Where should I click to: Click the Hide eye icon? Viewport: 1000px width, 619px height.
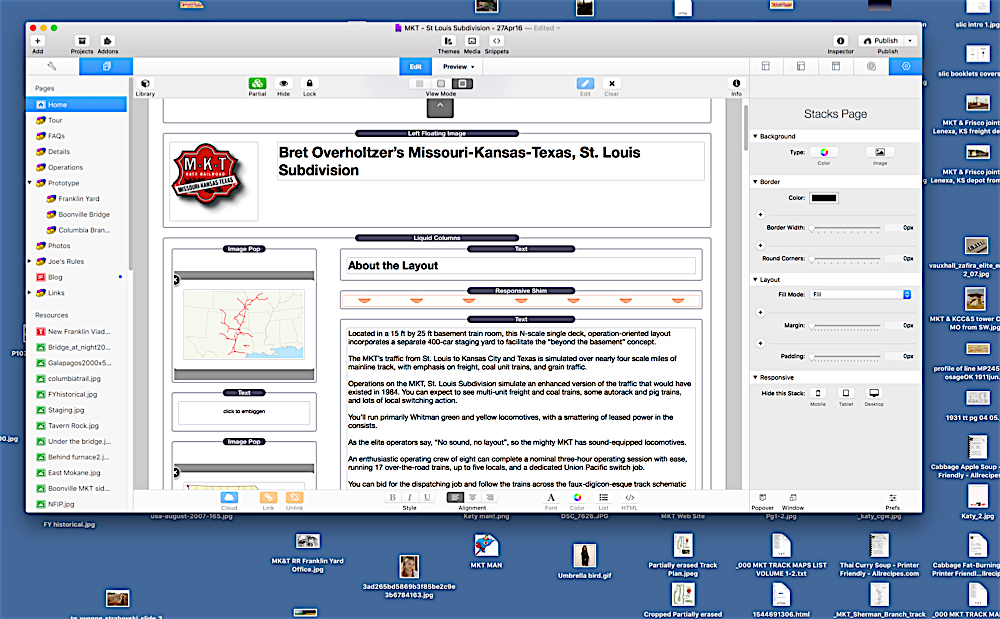(x=284, y=84)
